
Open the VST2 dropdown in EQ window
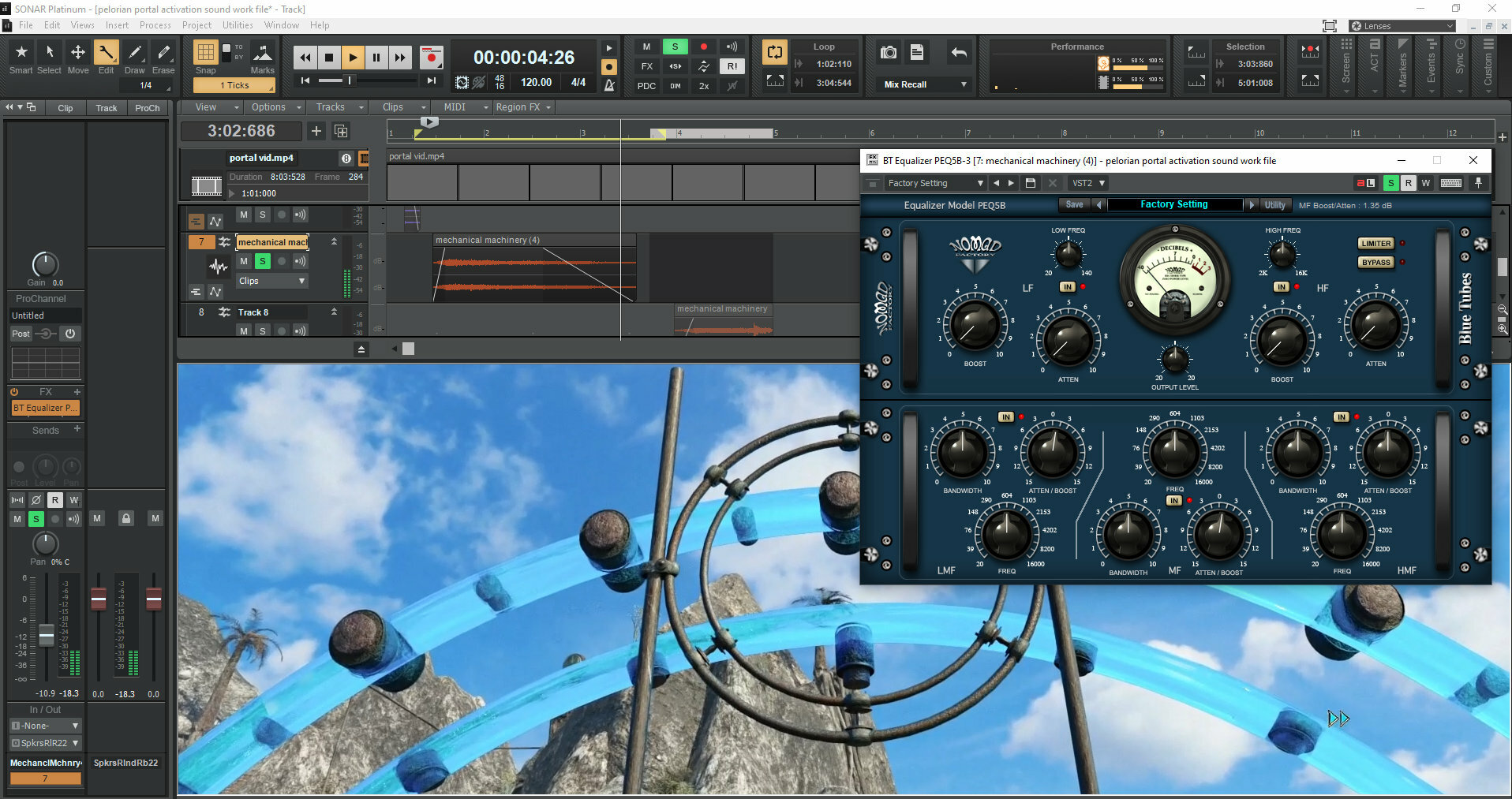(x=1088, y=183)
